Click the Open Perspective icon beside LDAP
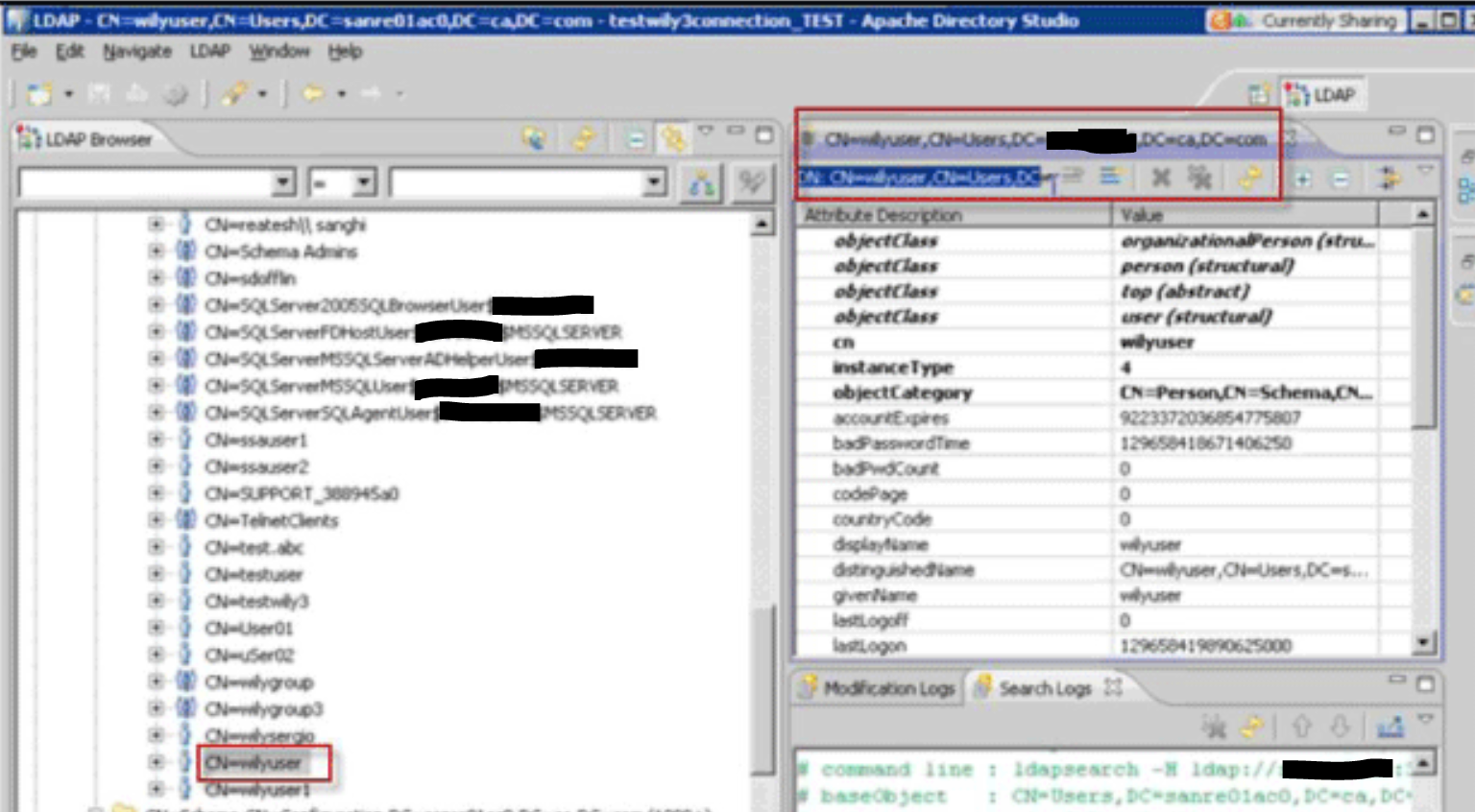1475x812 pixels. point(1259,94)
